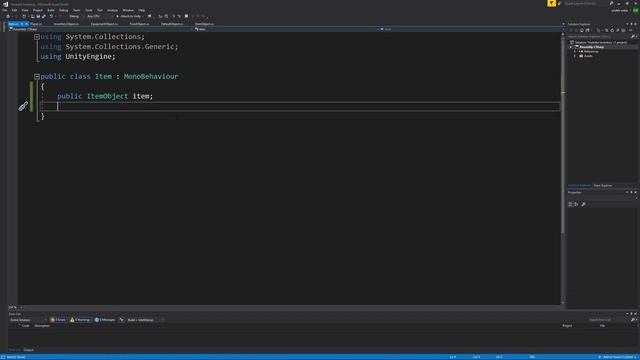Viewport: 640px width, 360px height.
Task: Click the Alphabetical sort icon in Properties
Action: pyautogui.click(x=576, y=204)
